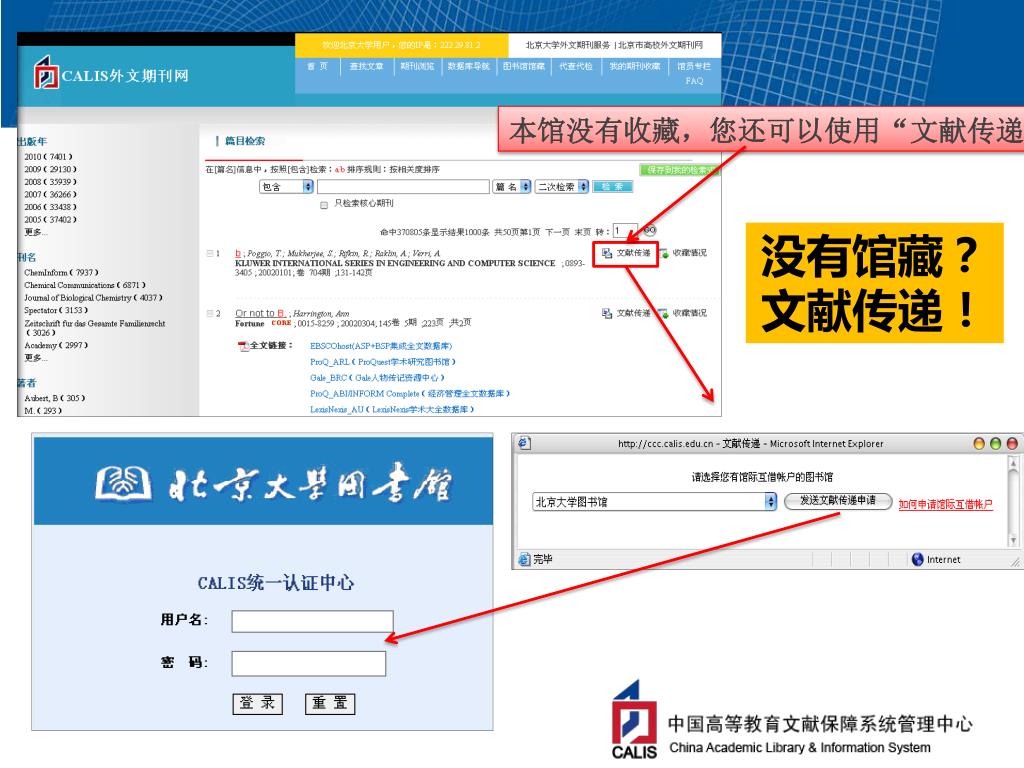Open the 我的期刊收藏 nav item
1024x768 pixels.
coord(635,66)
